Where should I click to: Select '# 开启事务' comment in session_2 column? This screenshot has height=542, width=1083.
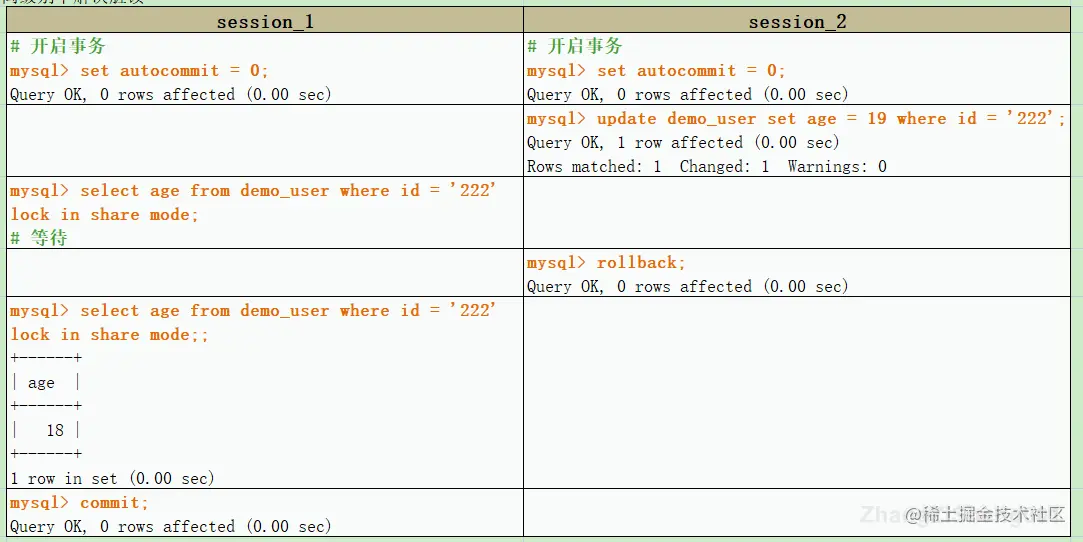(575, 46)
